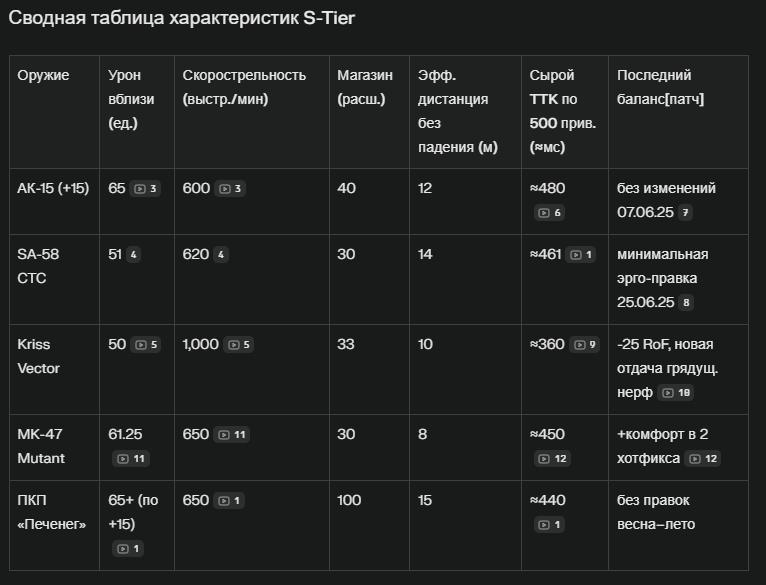Open citation 4 beside SA-58 damage 51
The image size is (766, 585).
coord(133,255)
